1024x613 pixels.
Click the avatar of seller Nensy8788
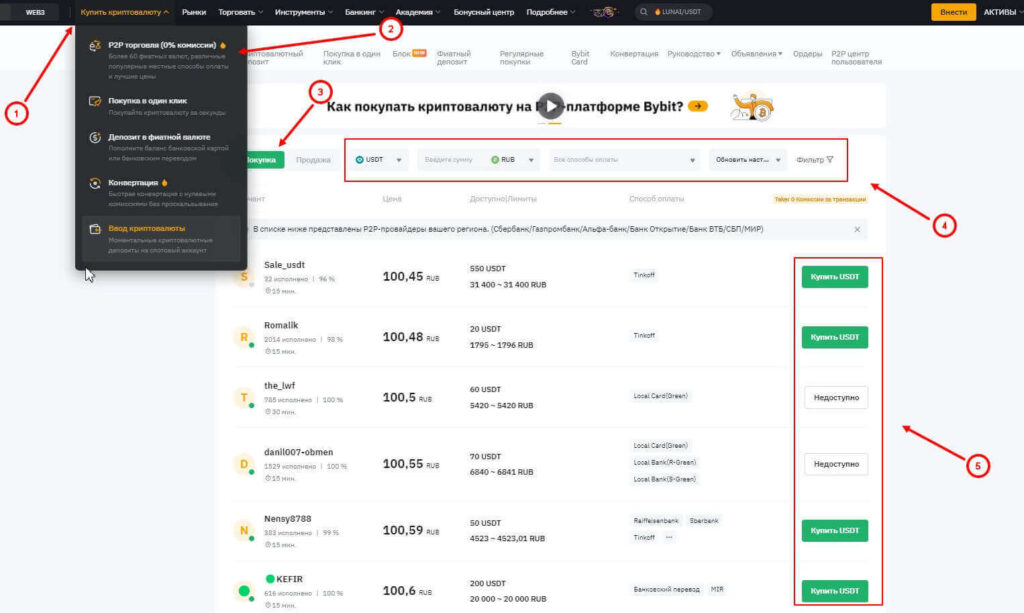(243, 531)
